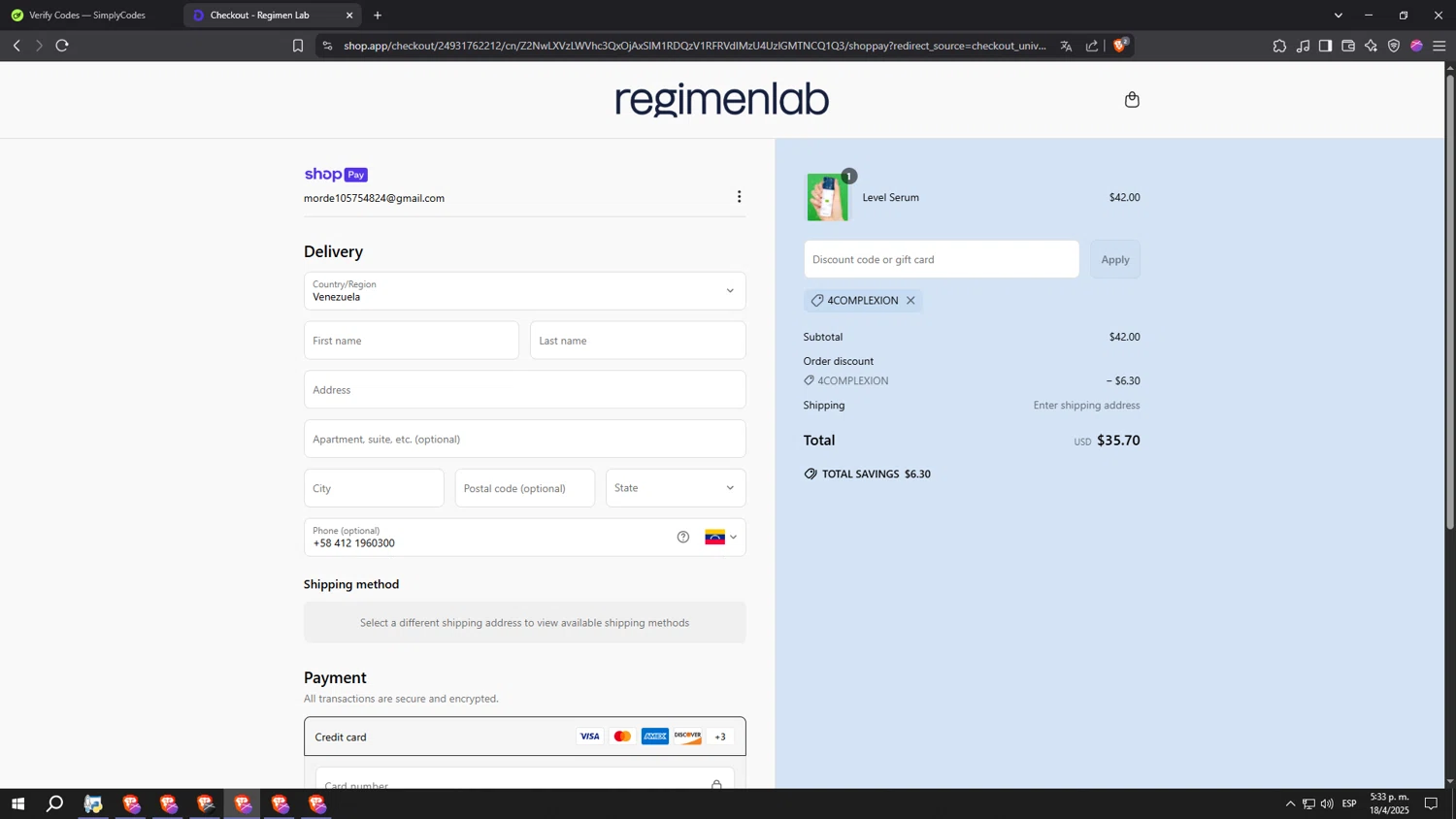Click the share page icon
Image resolution: width=1456 pixels, height=819 pixels.
click(1092, 46)
